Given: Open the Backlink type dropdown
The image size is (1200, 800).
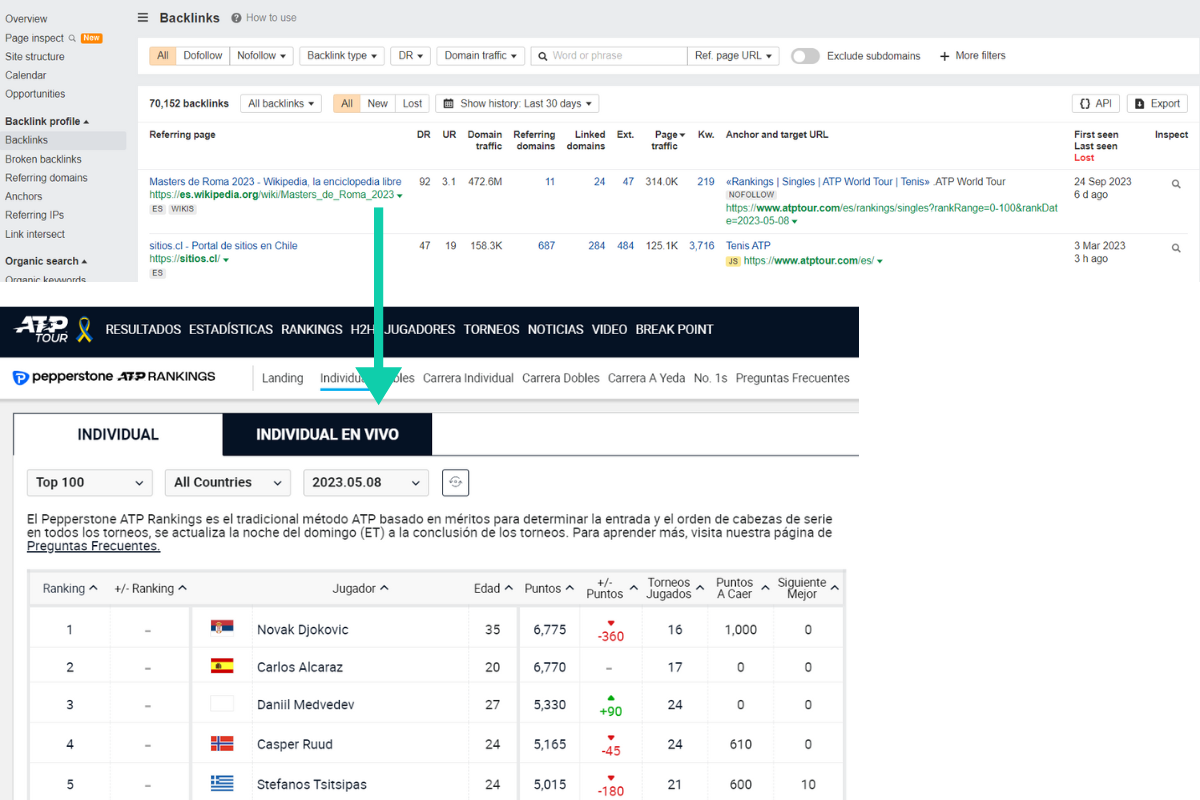Looking at the screenshot, I should 341,56.
